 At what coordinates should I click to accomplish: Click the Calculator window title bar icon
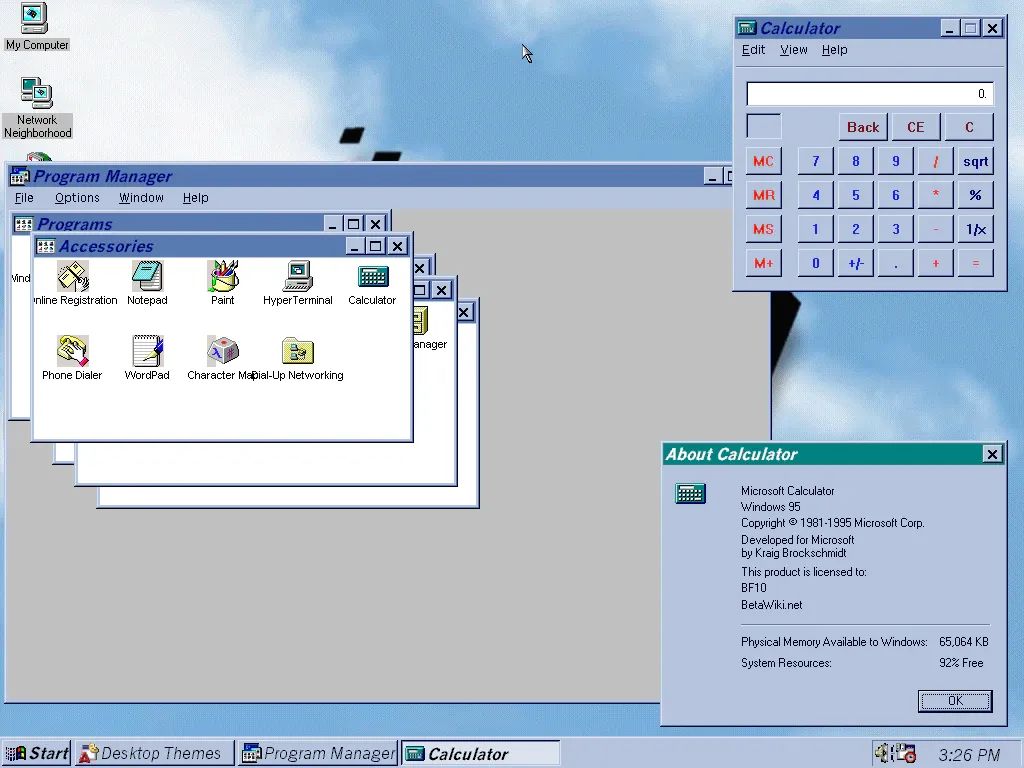747,28
